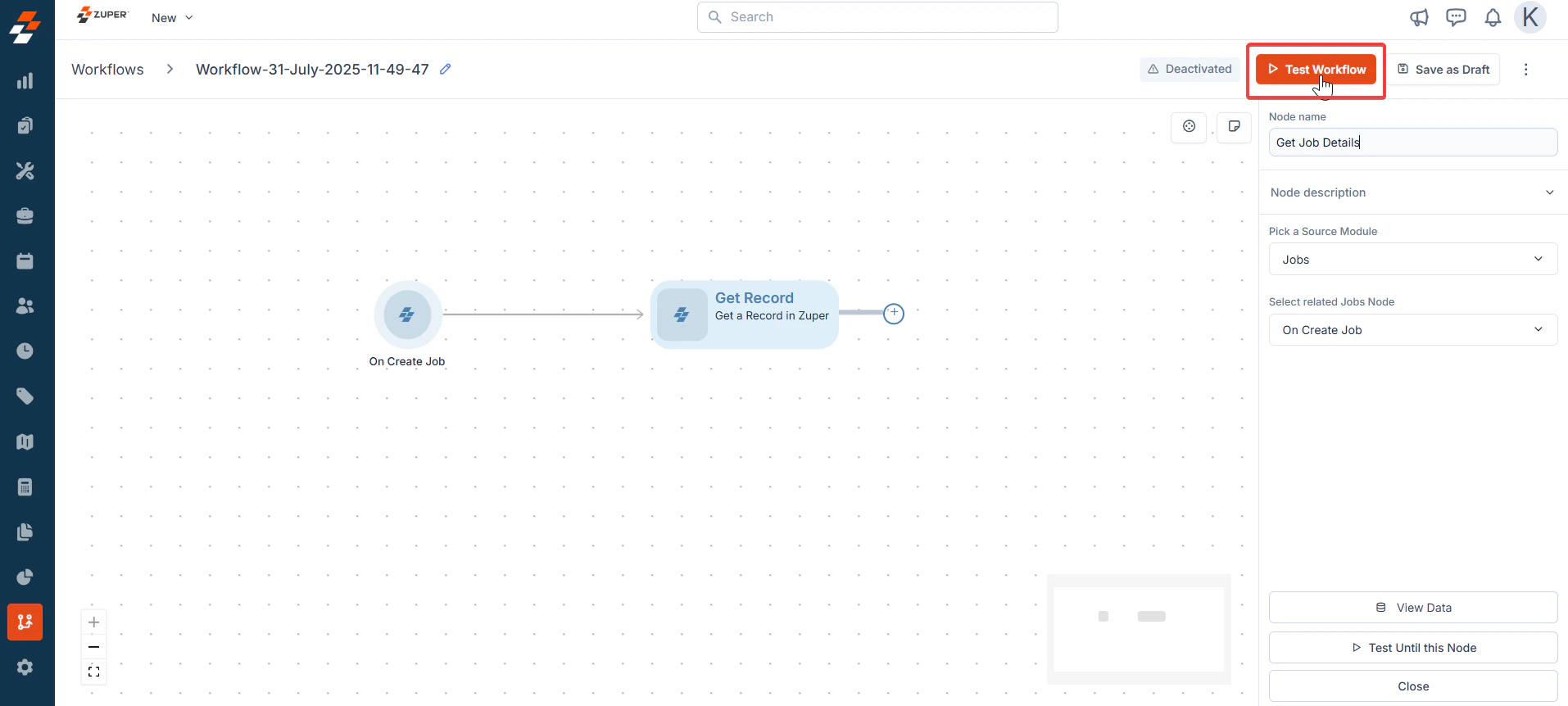Screen dimensions: 1568x706
Task: Open the calendar sidebar icon
Action: (25, 261)
